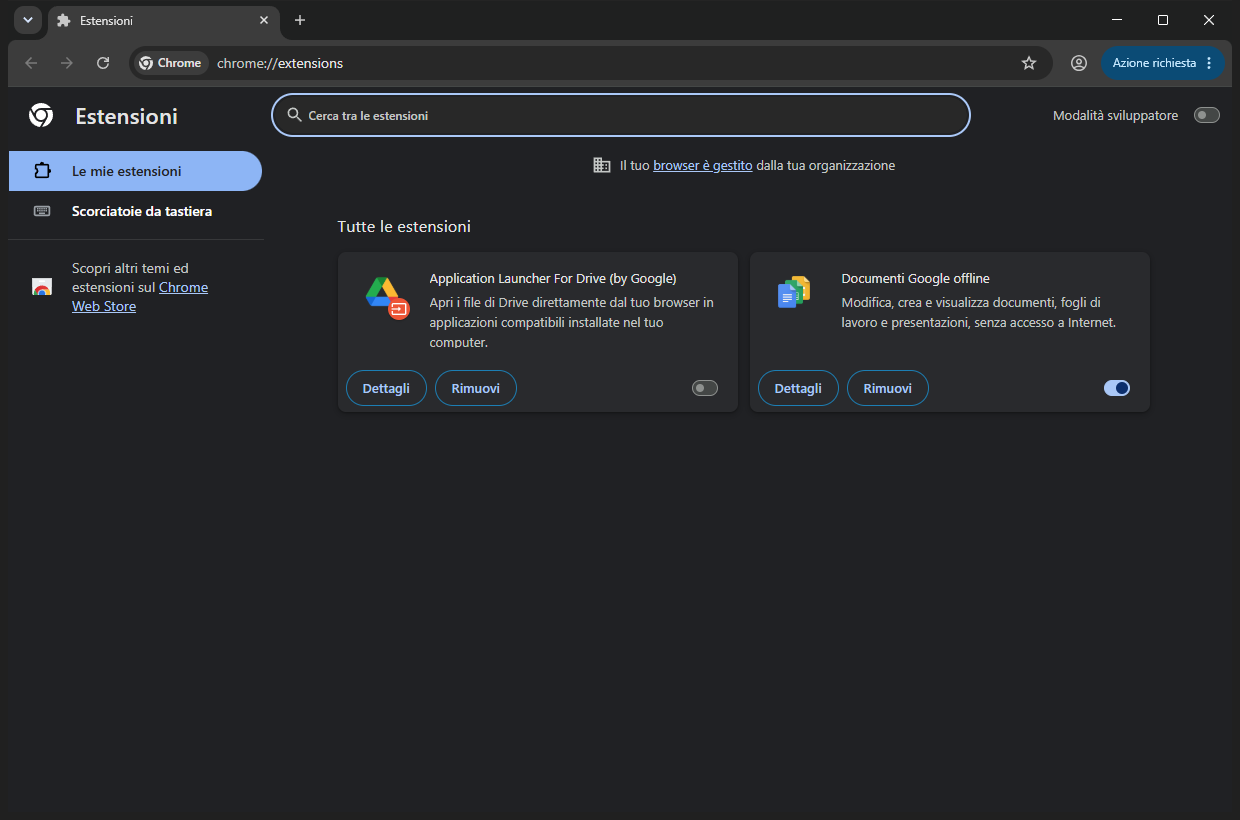Click the Cerca tra le estensioni search field
Image resolution: width=1240 pixels, height=820 pixels.
click(x=621, y=115)
